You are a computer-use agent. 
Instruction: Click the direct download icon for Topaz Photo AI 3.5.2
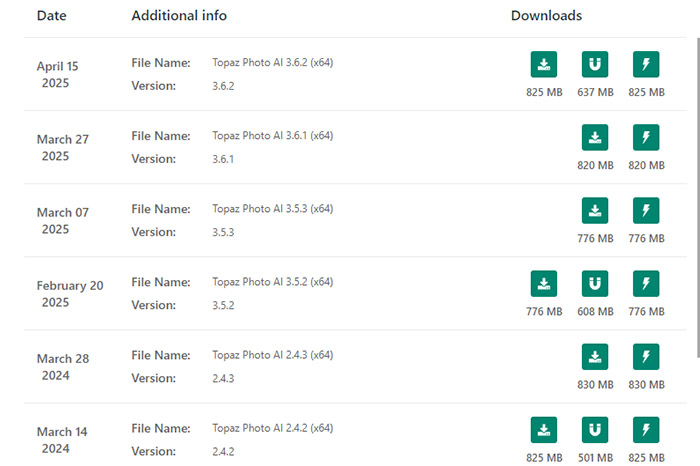(x=544, y=284)
